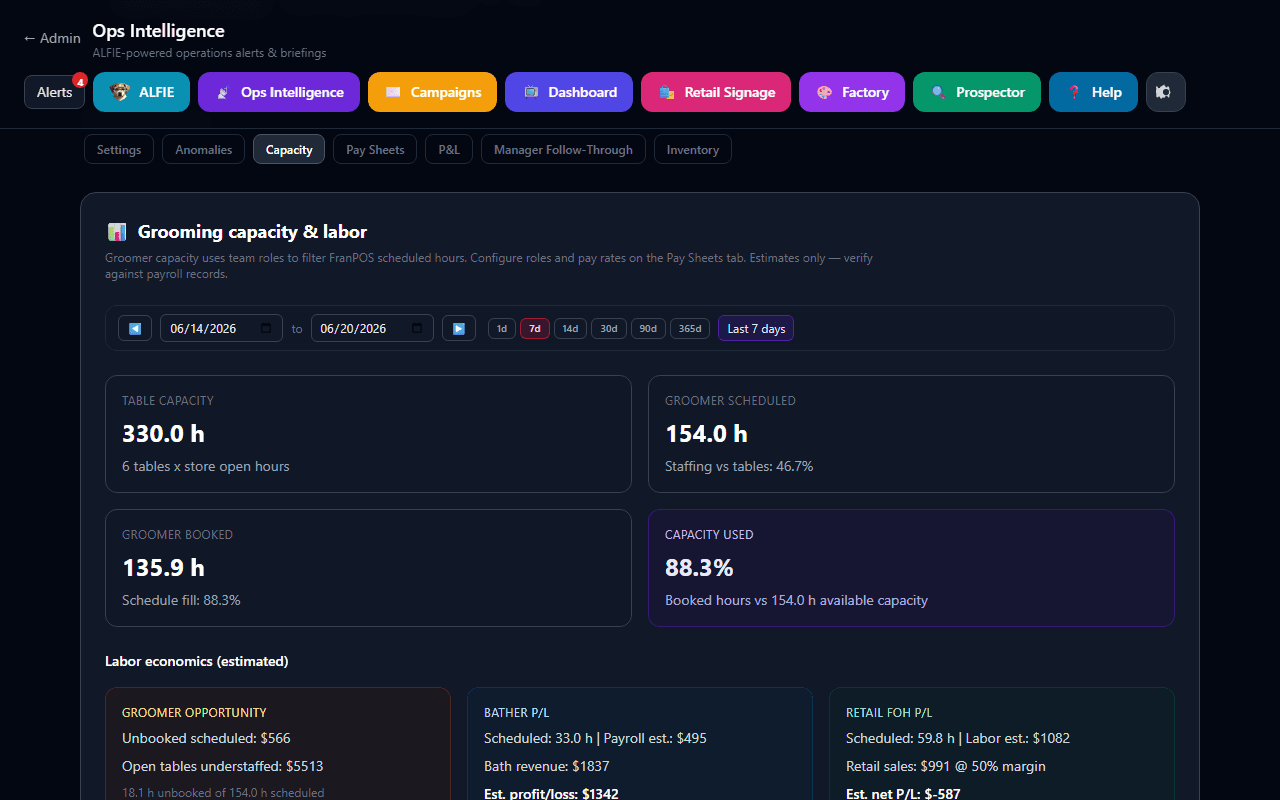
Task: Select the 30d range preset
Action: (609, 328)
